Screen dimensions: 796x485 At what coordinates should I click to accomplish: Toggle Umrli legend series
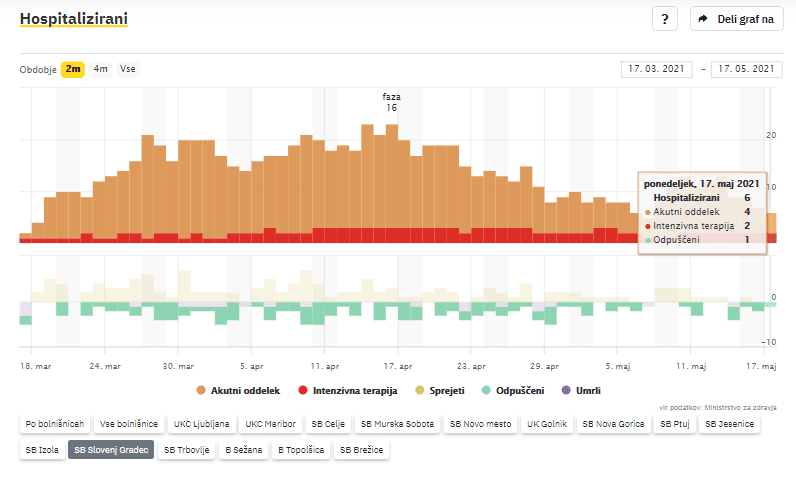(x=580, y=390)
